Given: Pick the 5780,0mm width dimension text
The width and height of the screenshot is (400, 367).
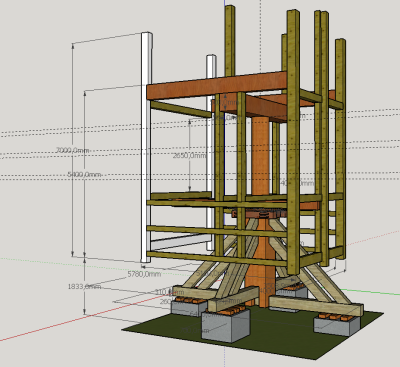Looking at the screenshot, I should 144,274.
